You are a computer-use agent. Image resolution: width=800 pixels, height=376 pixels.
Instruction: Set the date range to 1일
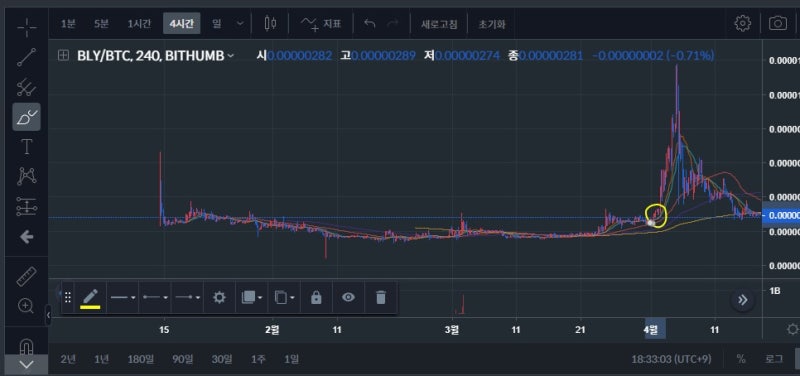point(291,359)
